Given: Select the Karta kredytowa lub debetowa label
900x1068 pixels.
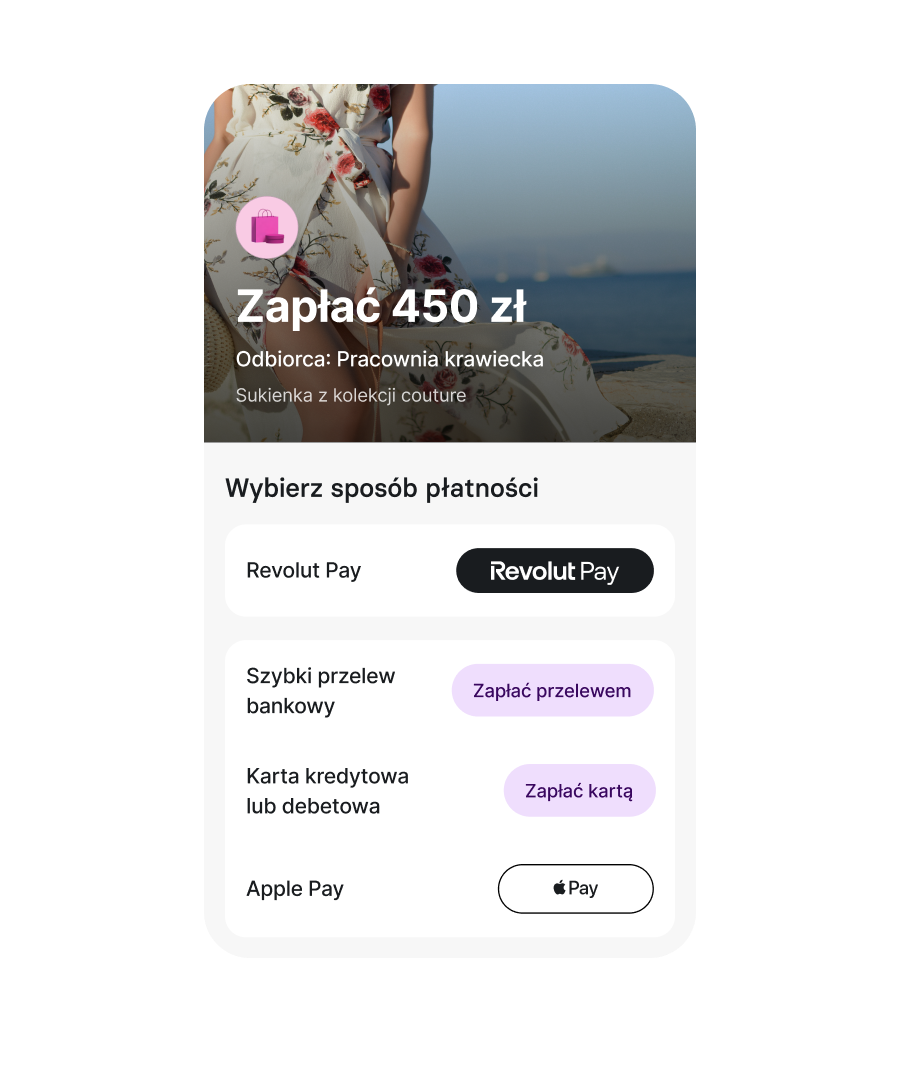Looking at the screenshot, I should point(328,791).
